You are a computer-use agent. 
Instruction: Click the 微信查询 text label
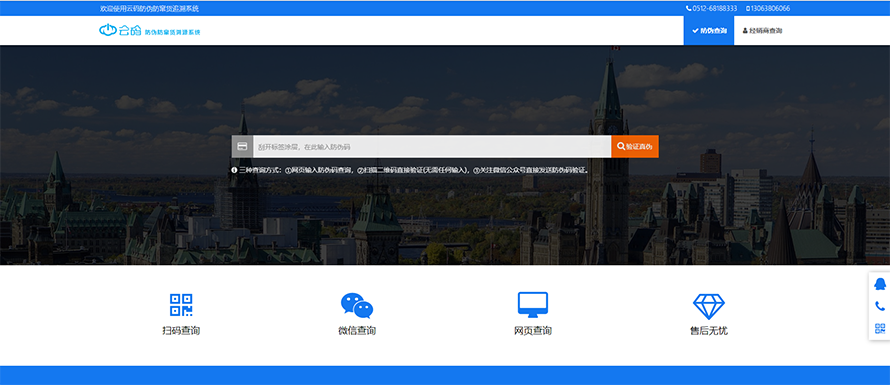[356, 331]
